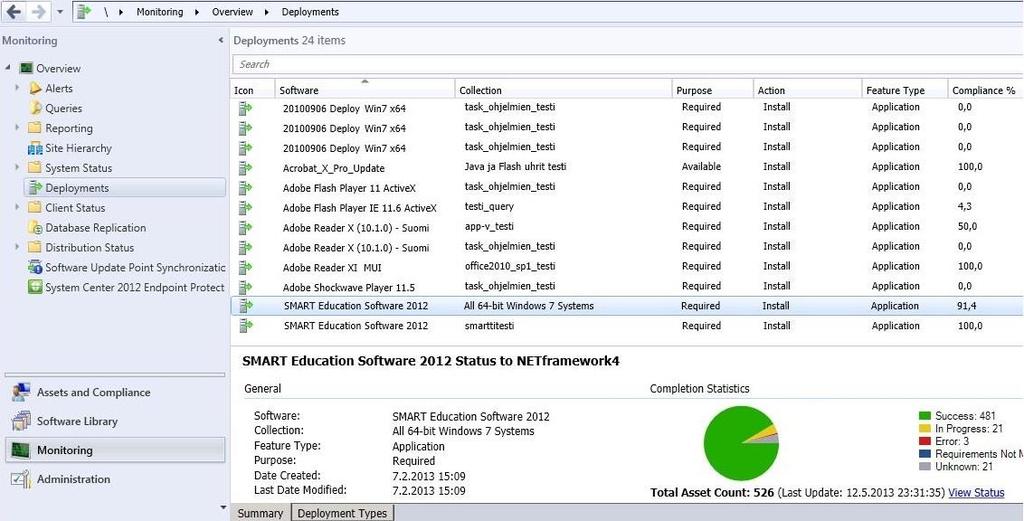Open Queries in the Monitoring tree
The width and height of the screenshot is (1024, 521).
[63, 108]
